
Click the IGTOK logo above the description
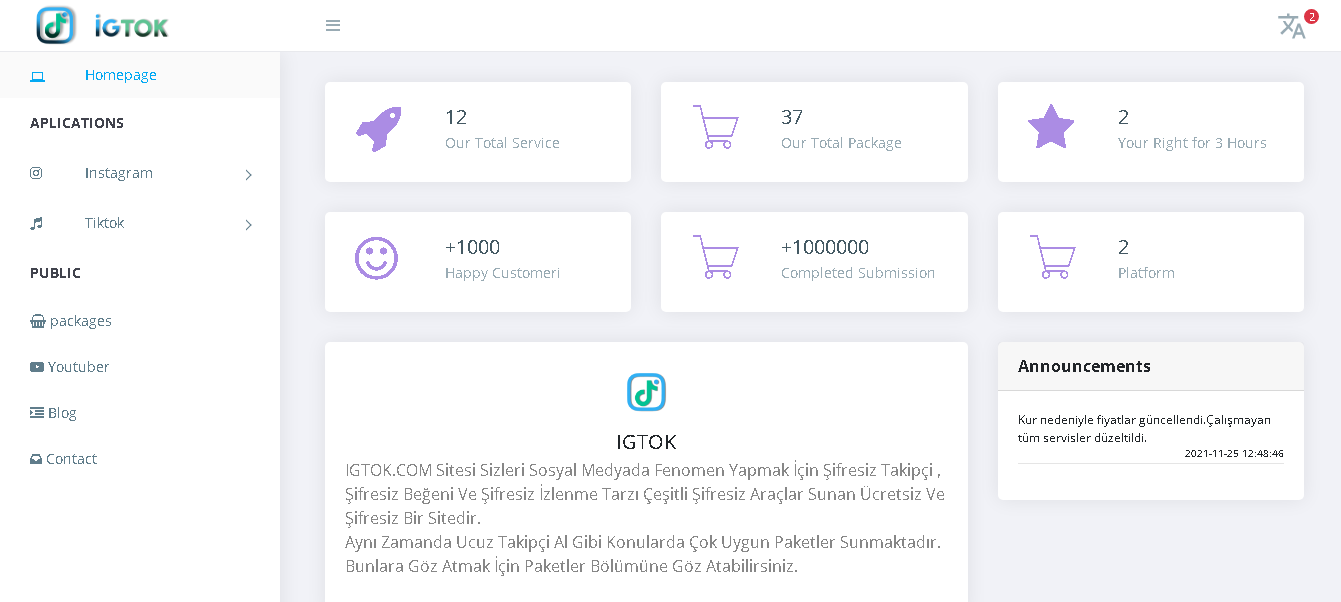(646, 392)
